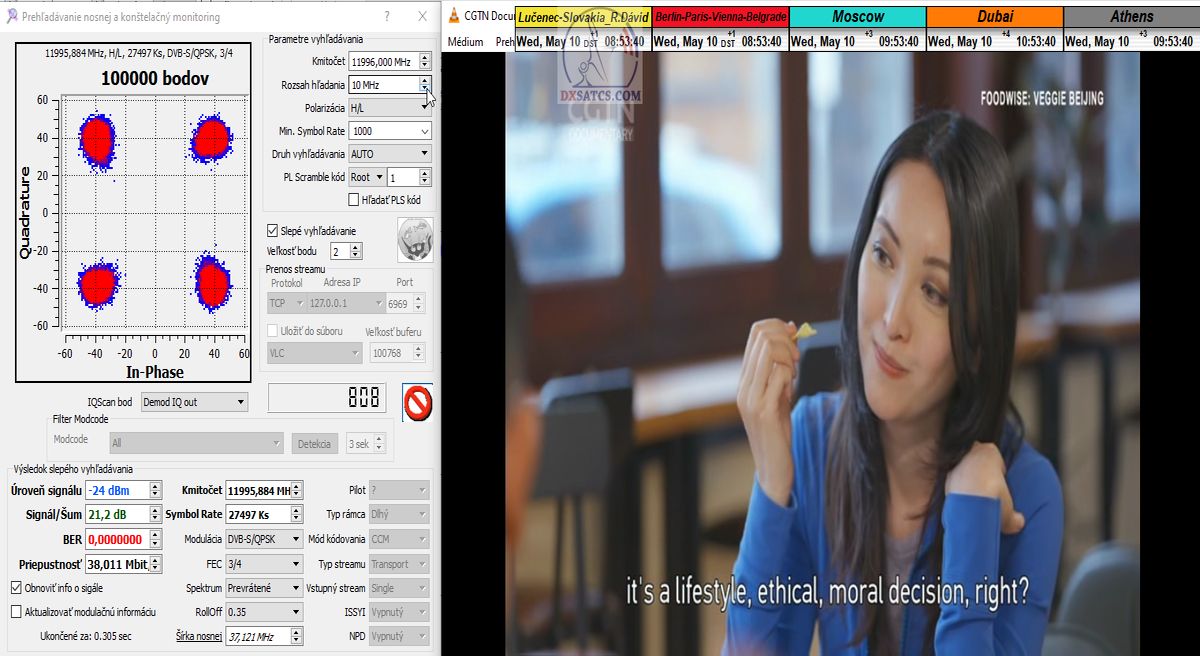Uncheck Obnoviť info o signále checkbox

pos(16,587)
